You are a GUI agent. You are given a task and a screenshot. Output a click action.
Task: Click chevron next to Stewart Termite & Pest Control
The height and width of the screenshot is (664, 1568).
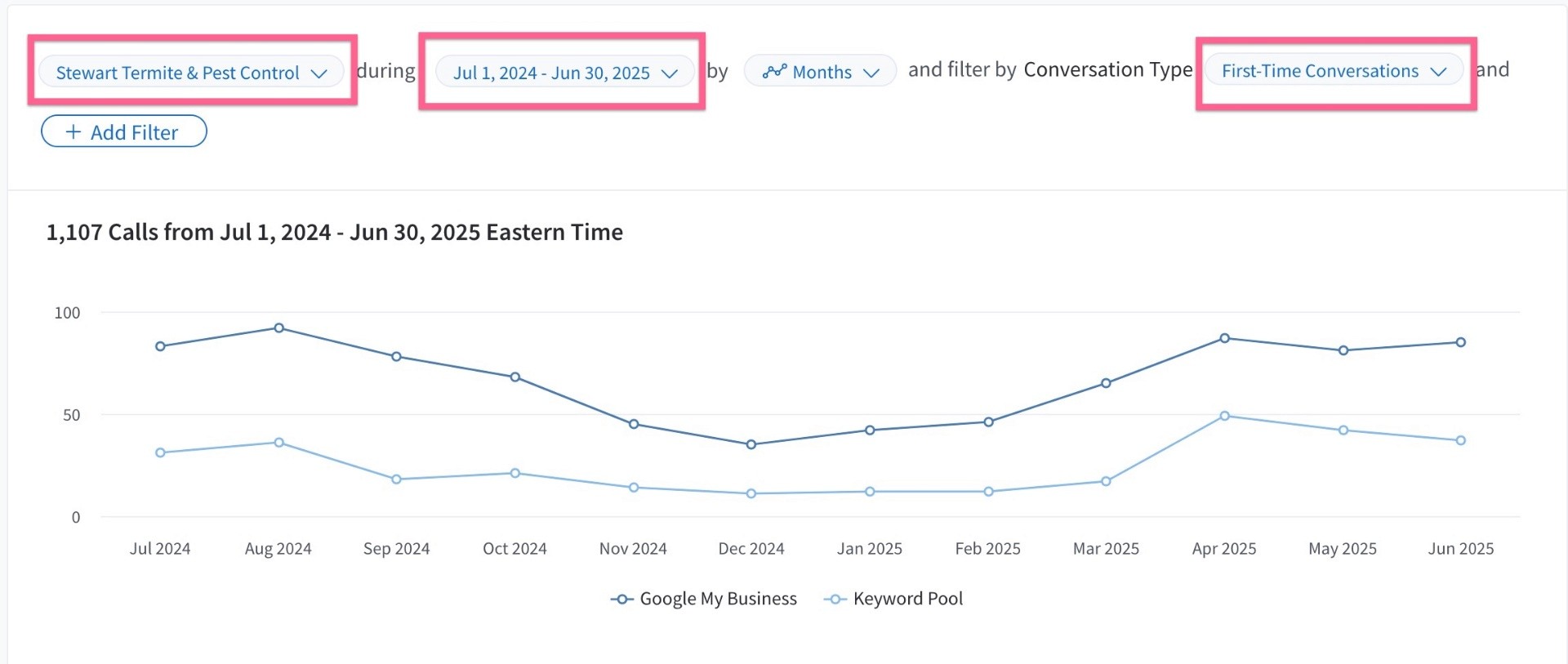[319, 74]
